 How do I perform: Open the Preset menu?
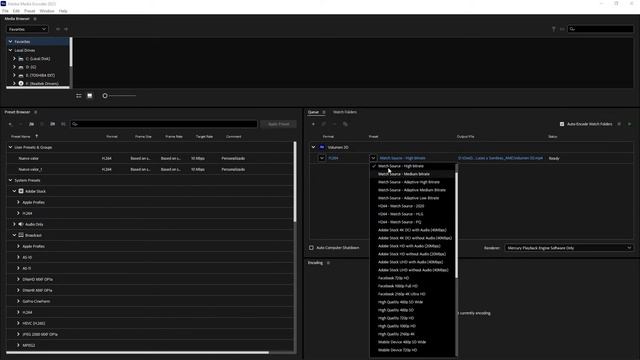[29, 11]
